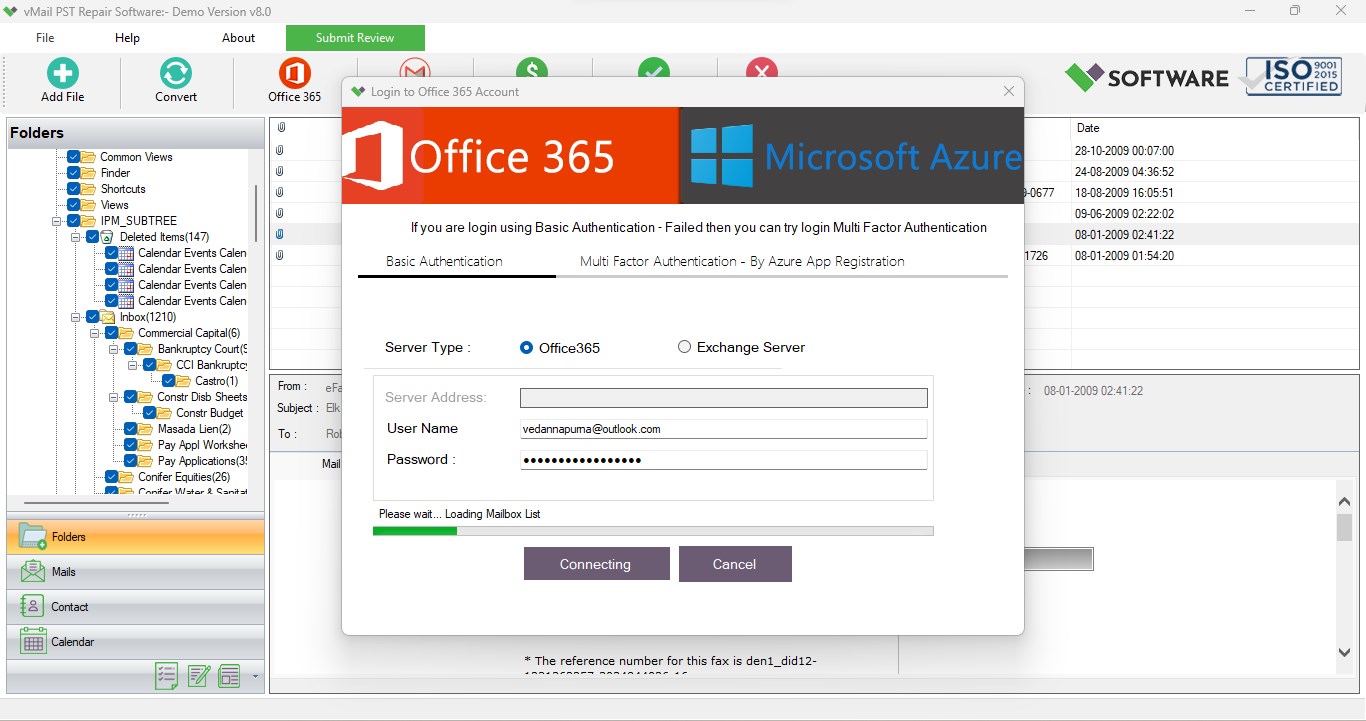The image size is (1366, 721).
Task: Toggle the Inbox(1210) checkbox
Action: click(x=92, y=317)
